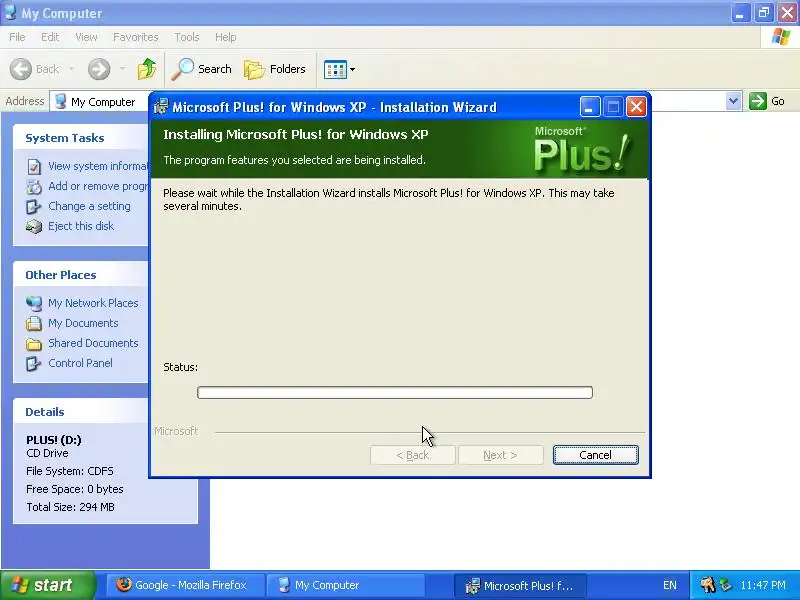Expand the Back history dropdown arrow
Screen dimensions: 800x600
click(71, 69)
